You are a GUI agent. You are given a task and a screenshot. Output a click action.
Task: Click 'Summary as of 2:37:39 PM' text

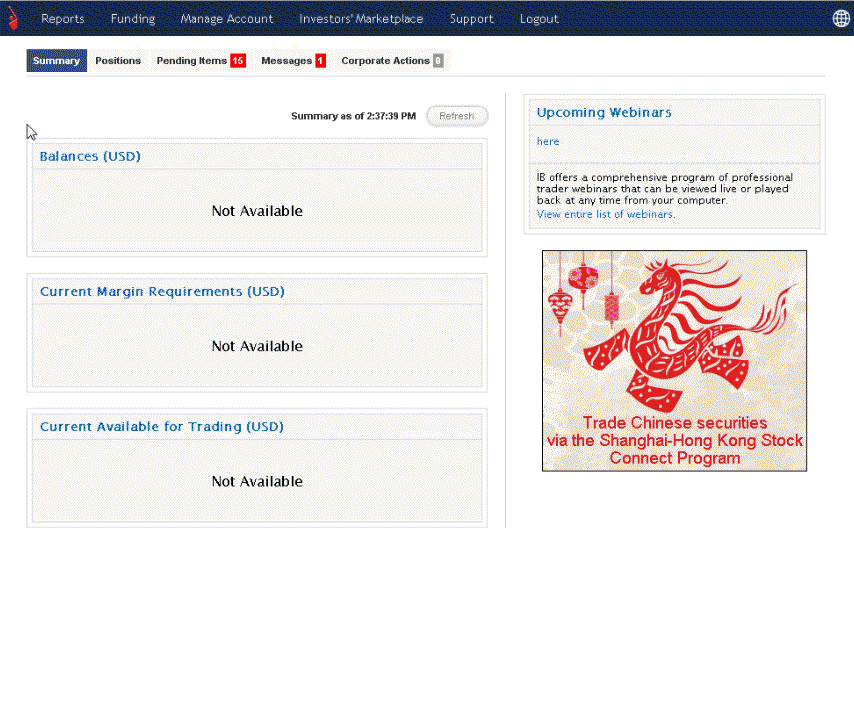pyautogui.click(x=353, y=116)
